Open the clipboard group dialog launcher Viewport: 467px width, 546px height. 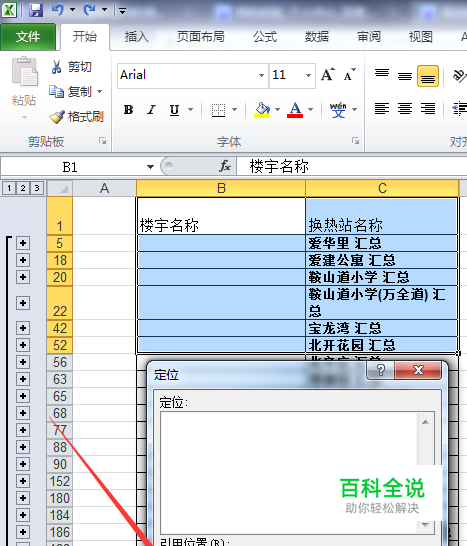pyautogui.click(x=102, y=141)
